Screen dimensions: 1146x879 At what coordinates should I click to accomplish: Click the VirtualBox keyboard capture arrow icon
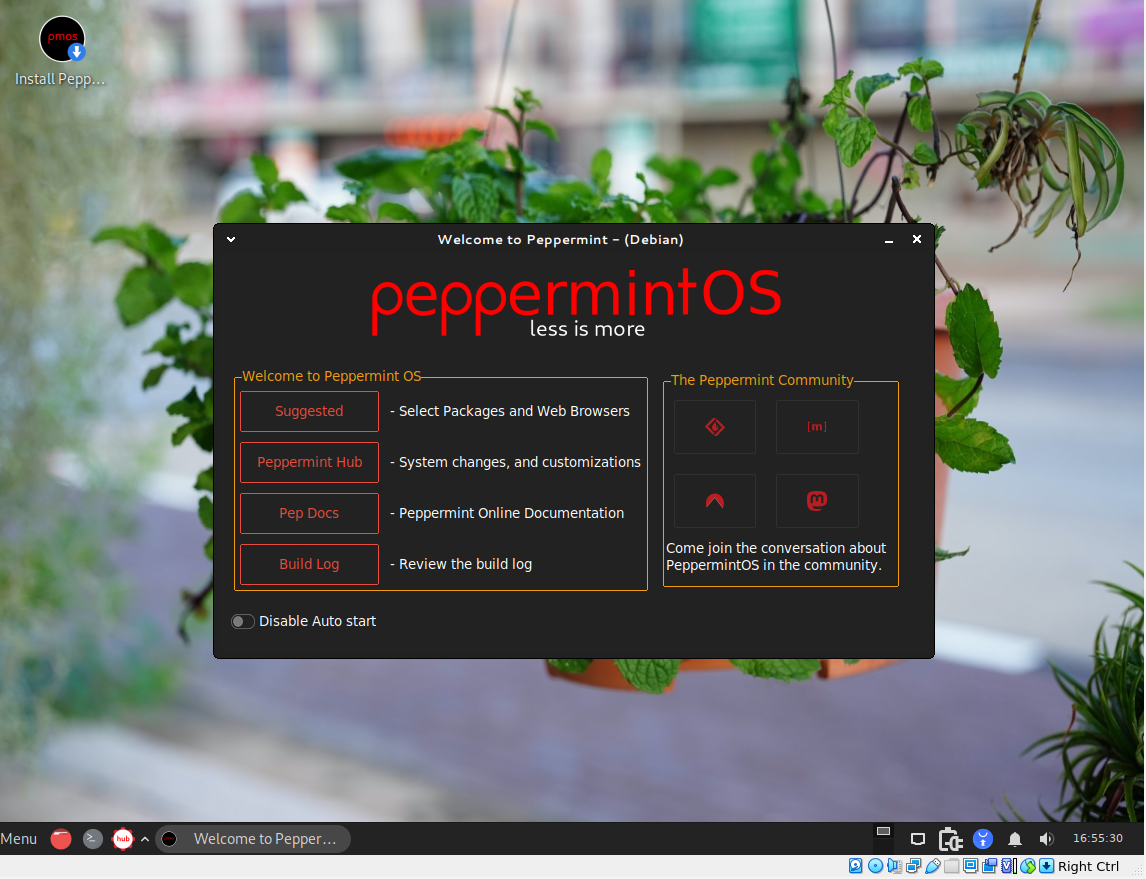(1047, 866)
